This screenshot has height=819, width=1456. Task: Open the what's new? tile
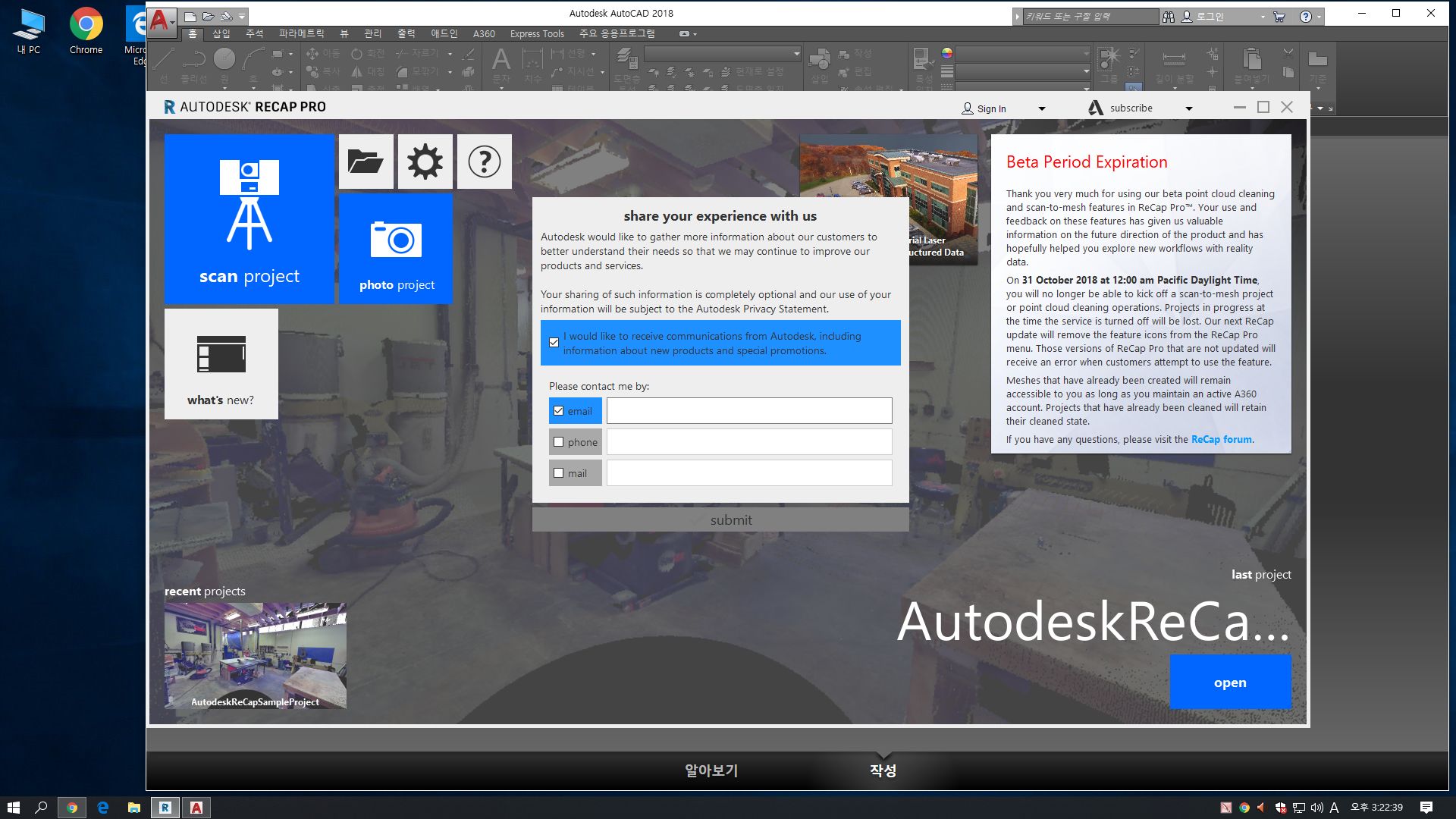(x=221, y=364)
